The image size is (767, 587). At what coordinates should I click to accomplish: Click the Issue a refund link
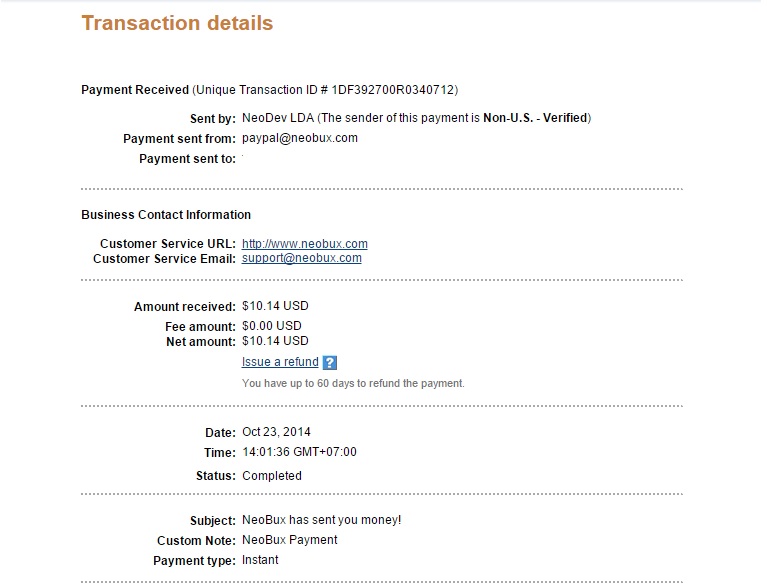(280, 362)
